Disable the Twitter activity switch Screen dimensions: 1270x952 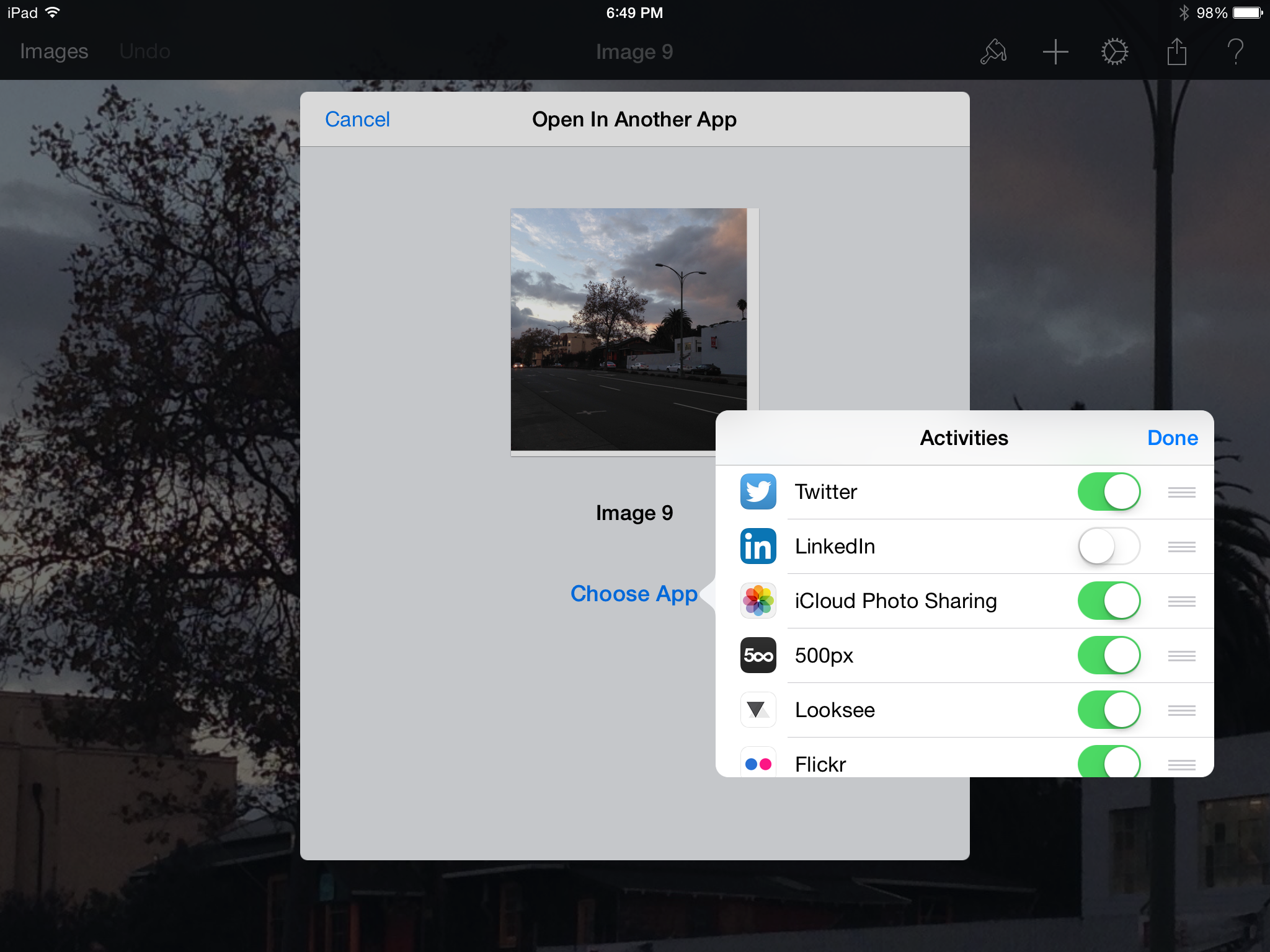[1109, 491]
